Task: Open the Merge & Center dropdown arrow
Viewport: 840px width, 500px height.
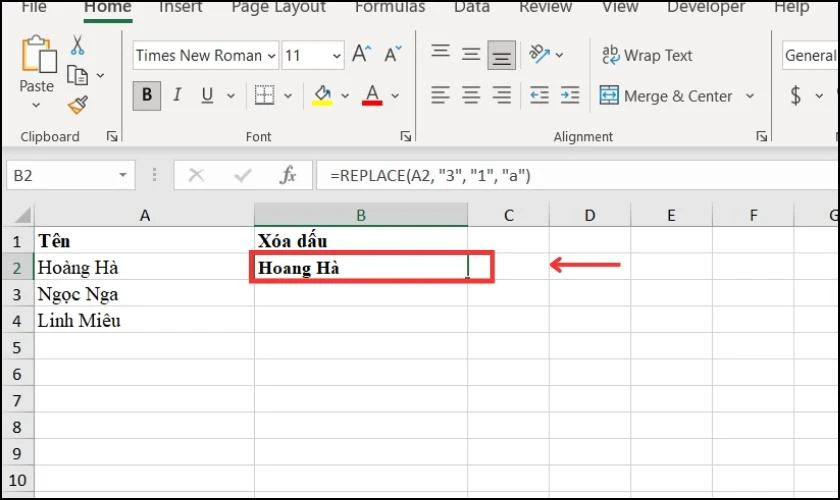Action: 750,96
